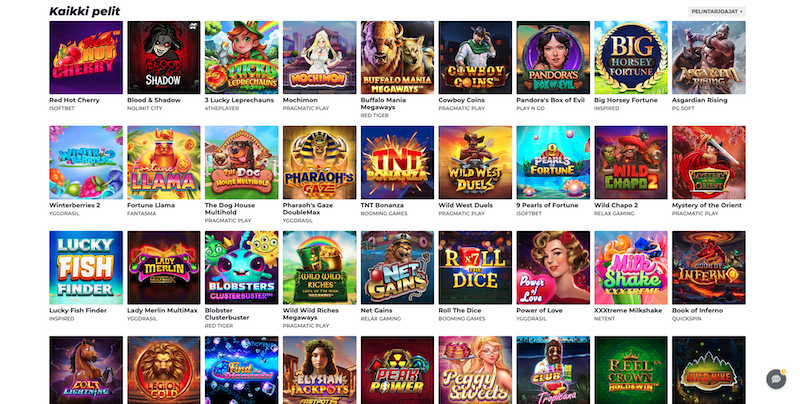Launch Blood & Shadow game tile
The image size is (800, 404).
(x=164, y=57)
